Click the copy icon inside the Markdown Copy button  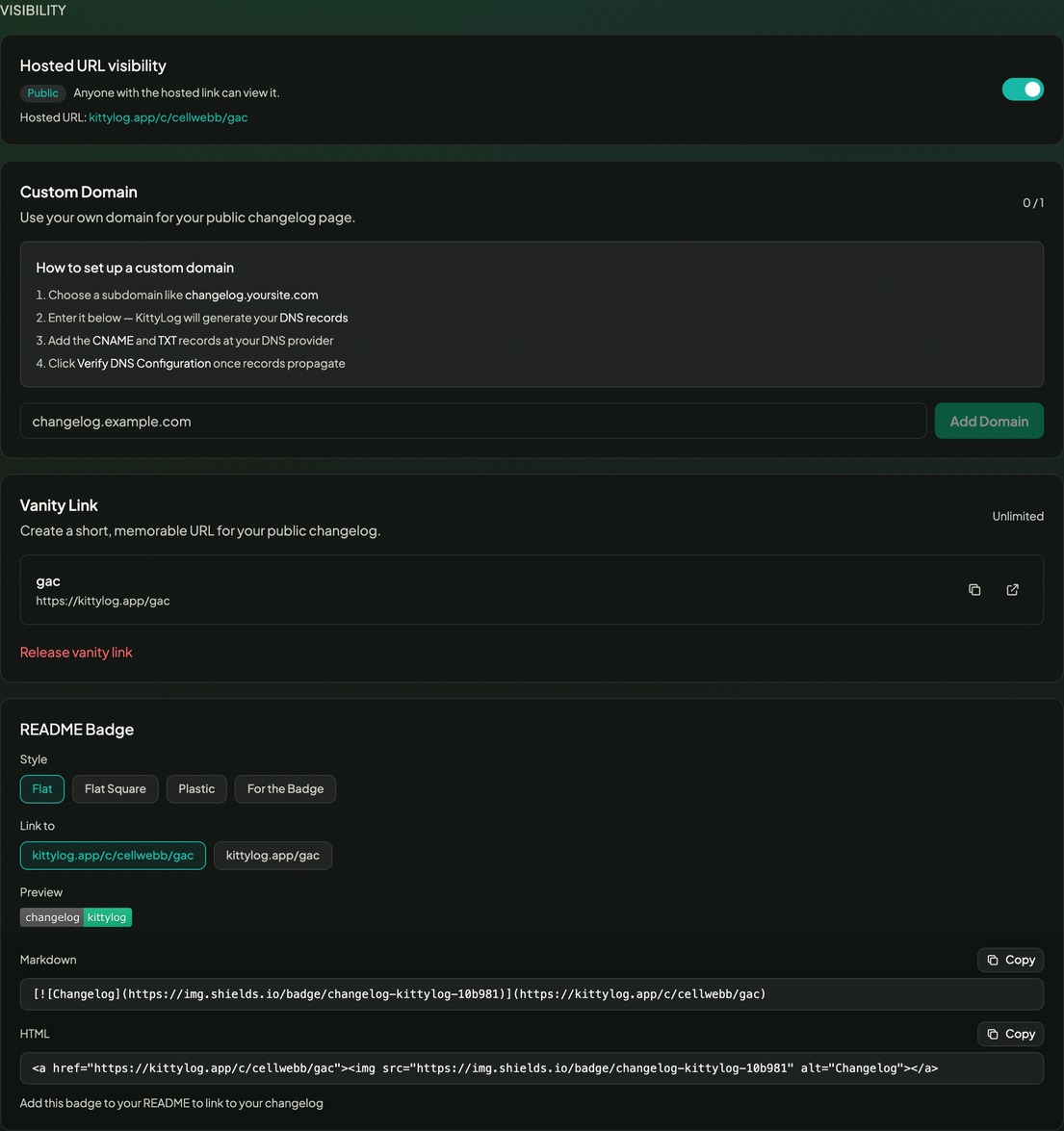(993, 960)
